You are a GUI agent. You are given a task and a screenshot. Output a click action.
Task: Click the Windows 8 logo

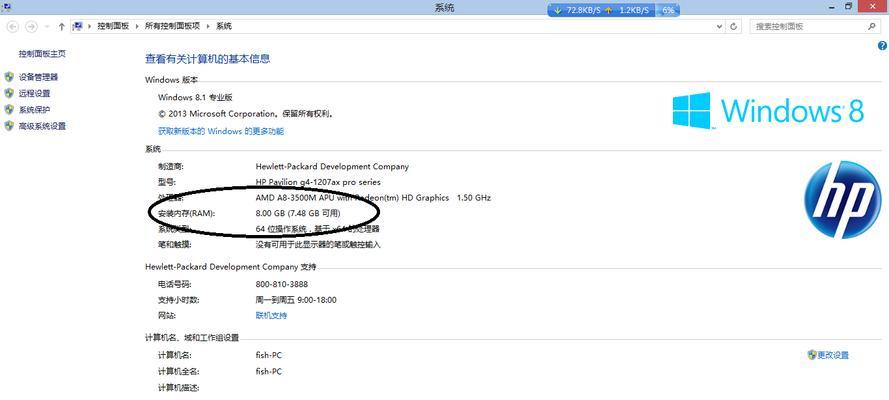tap(768, 110)
